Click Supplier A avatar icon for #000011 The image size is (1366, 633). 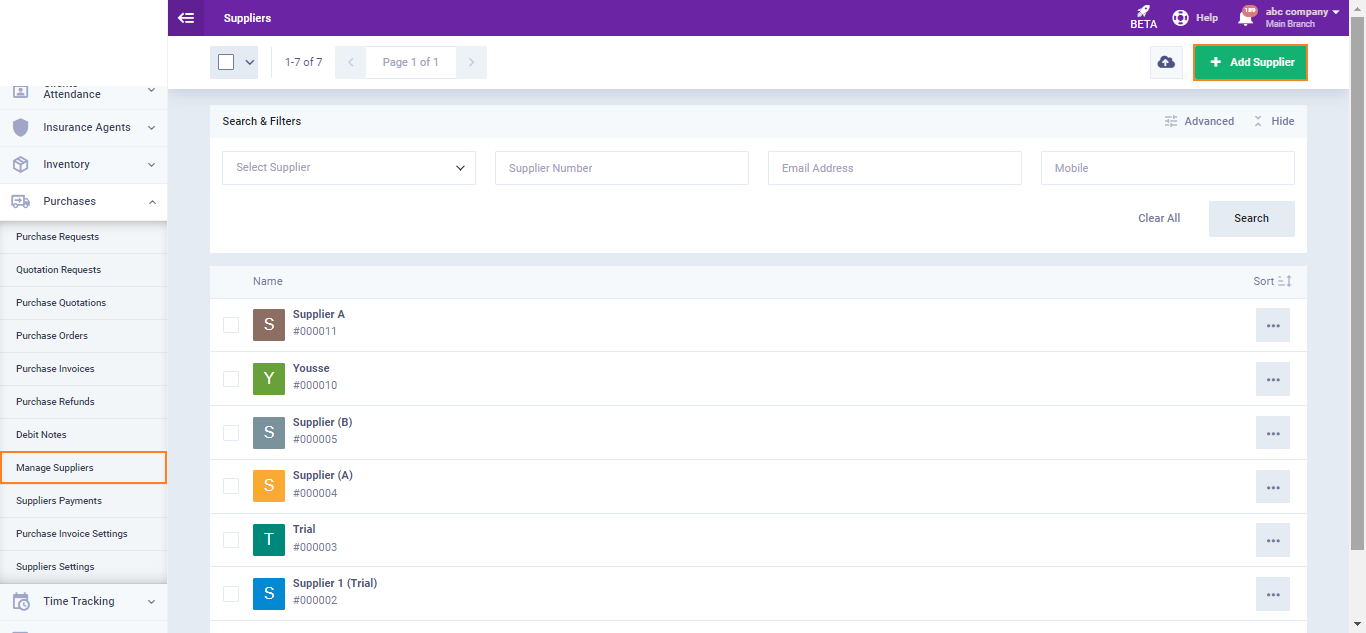click(x=269, y=325)
